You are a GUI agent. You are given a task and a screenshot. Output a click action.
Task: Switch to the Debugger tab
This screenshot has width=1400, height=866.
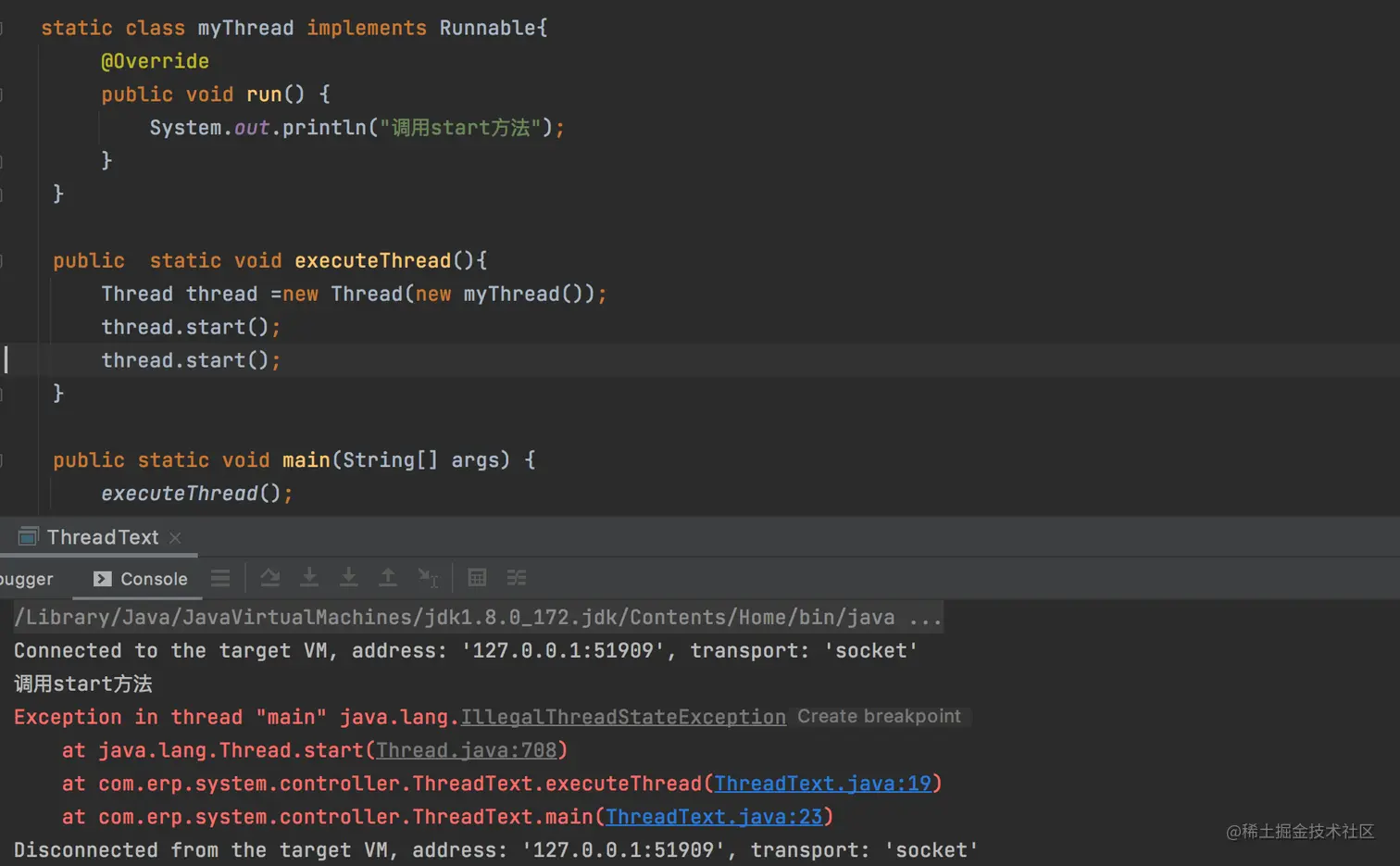[26, 579]
